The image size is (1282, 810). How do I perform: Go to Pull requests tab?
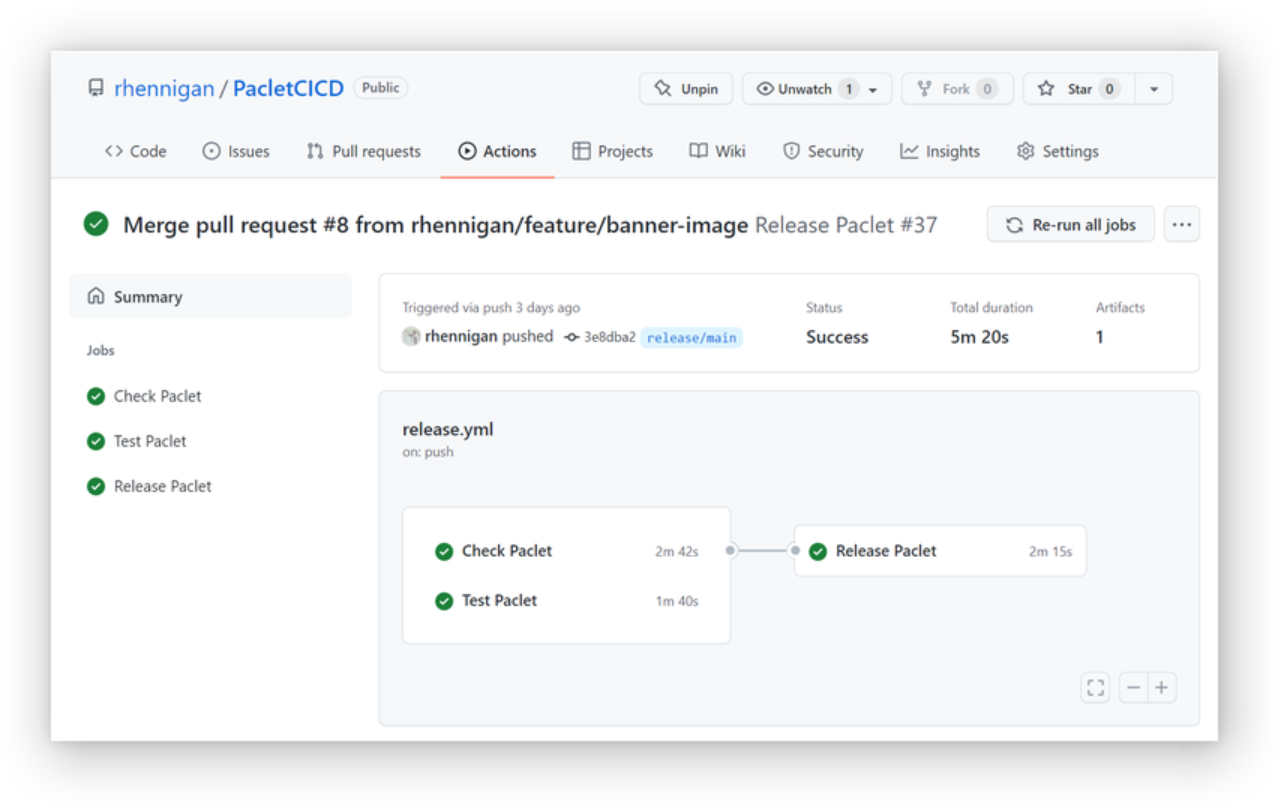click(364, 151)
